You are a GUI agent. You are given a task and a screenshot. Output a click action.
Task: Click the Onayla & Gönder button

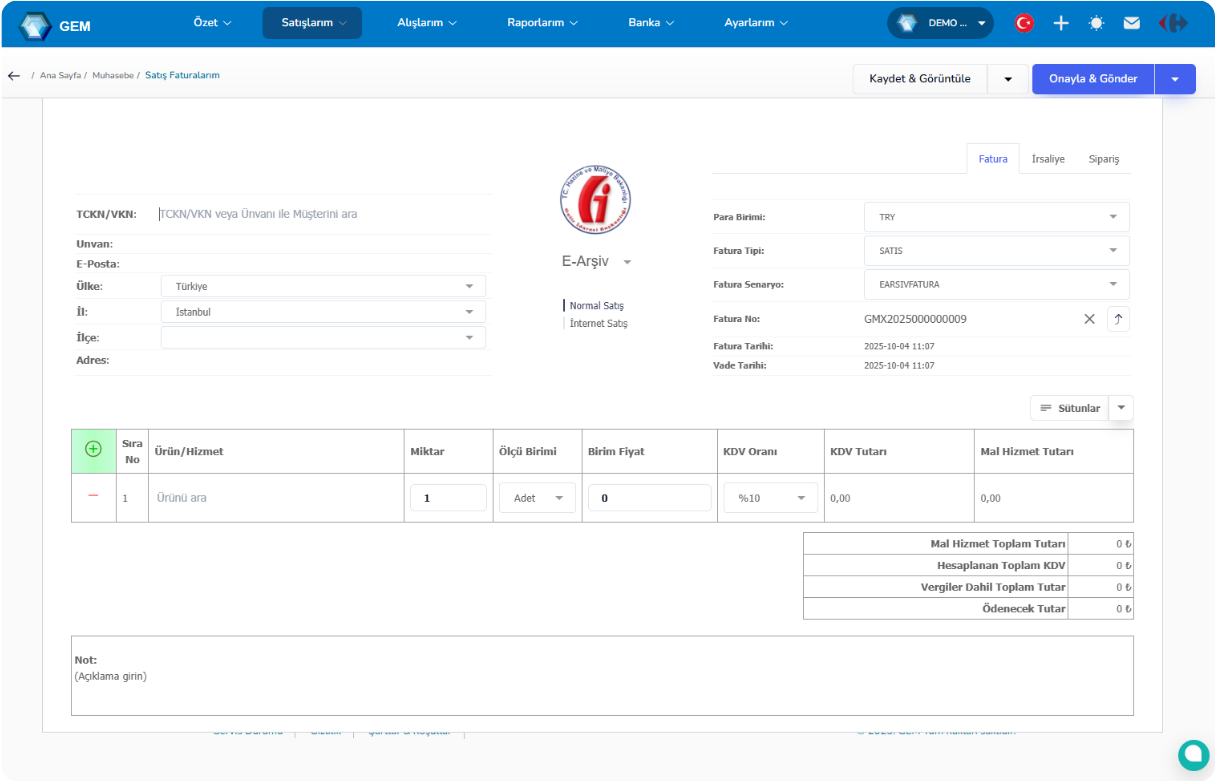coord(1093,79)
